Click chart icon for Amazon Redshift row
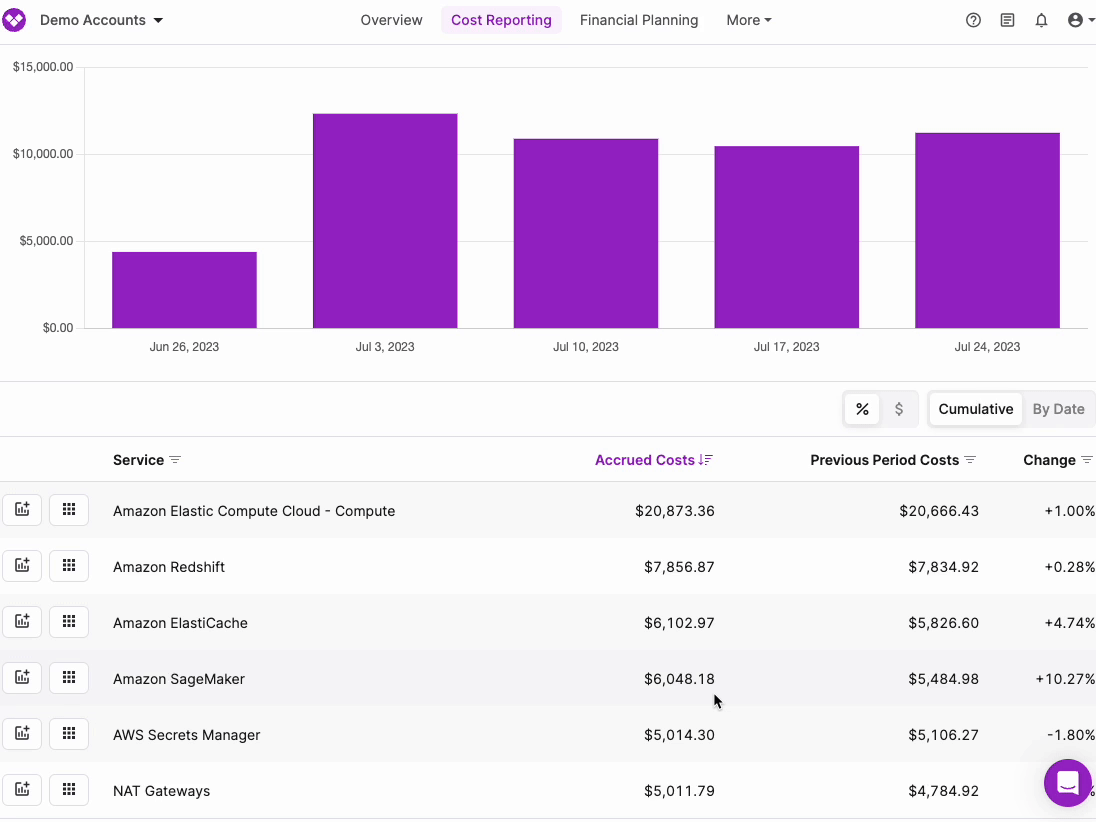 click(x=22, y=567)
